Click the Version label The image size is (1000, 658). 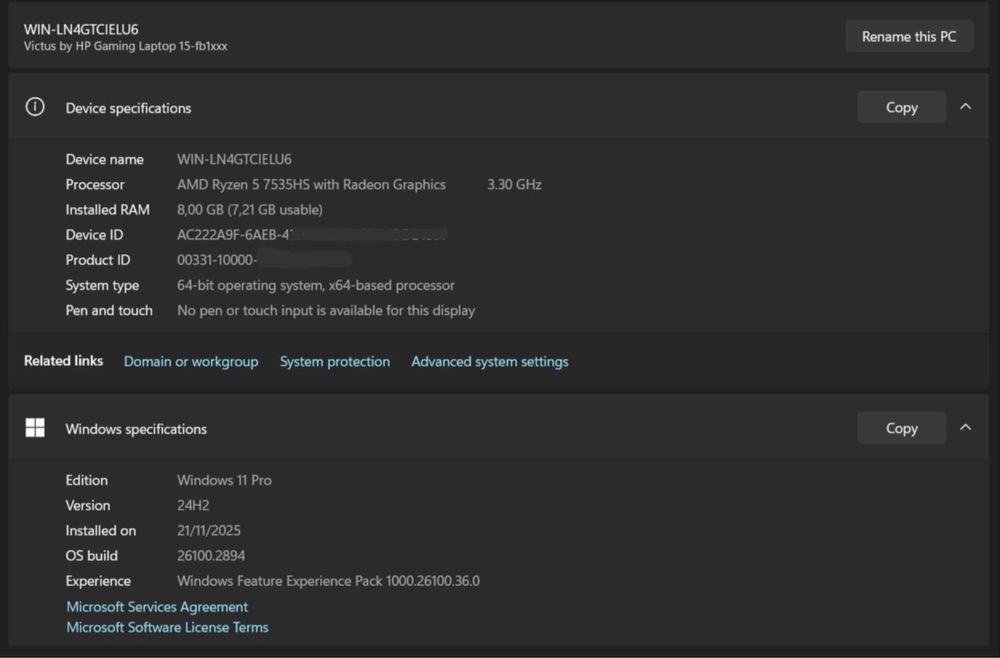click(88, 506)
